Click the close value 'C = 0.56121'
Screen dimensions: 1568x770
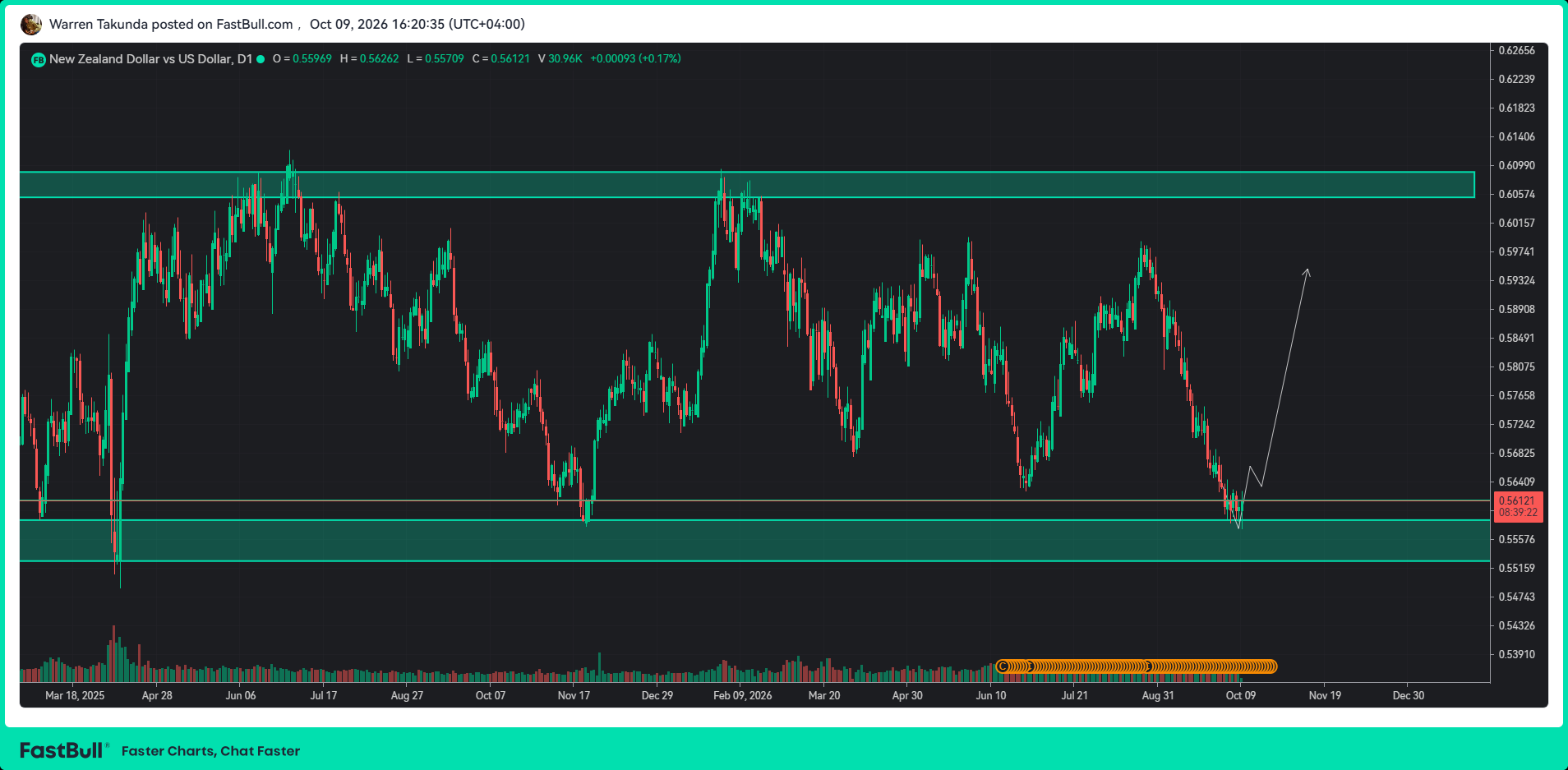tap(501, 59)
